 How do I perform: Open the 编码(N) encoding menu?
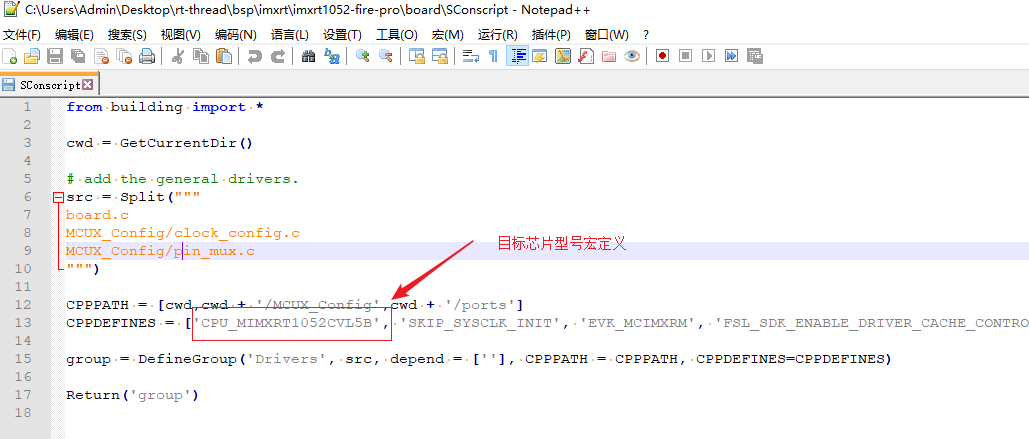click(235, 35)
